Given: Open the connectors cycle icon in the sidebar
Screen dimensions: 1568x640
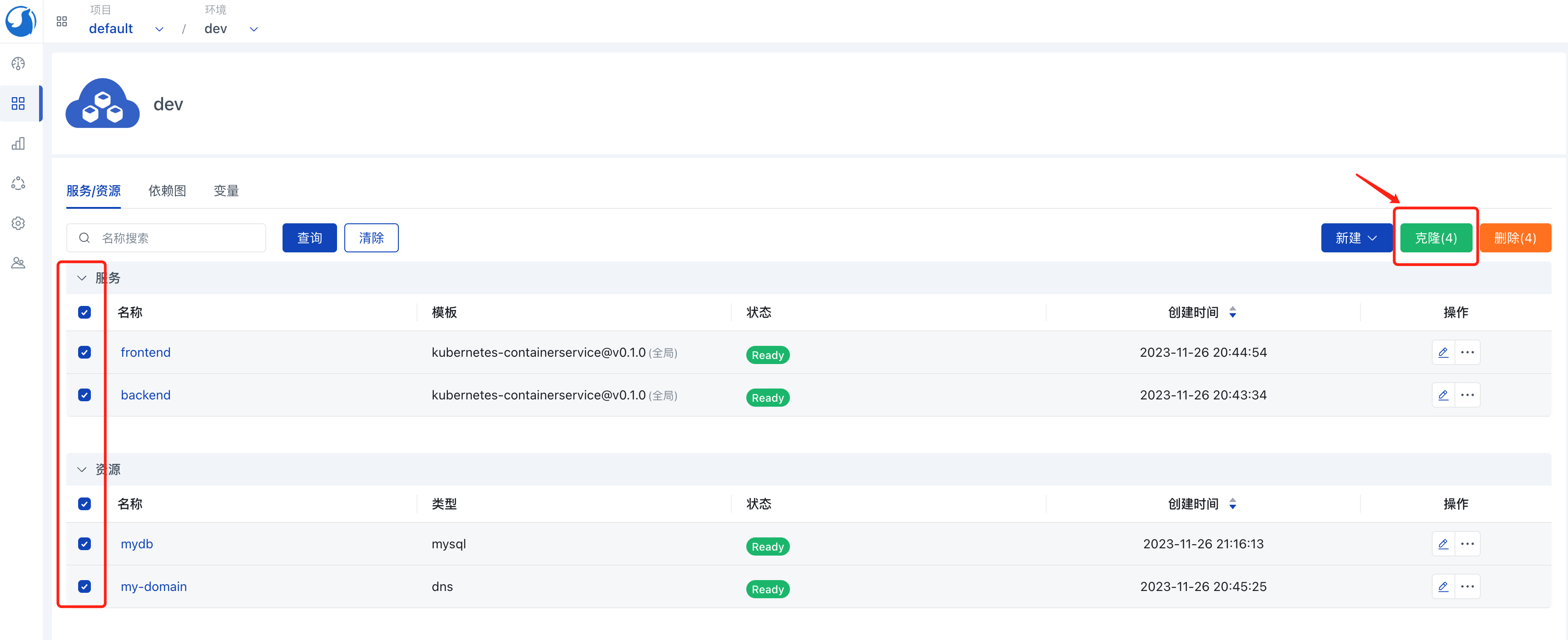Looking at the screenshot, I should [x=18, y=183].
